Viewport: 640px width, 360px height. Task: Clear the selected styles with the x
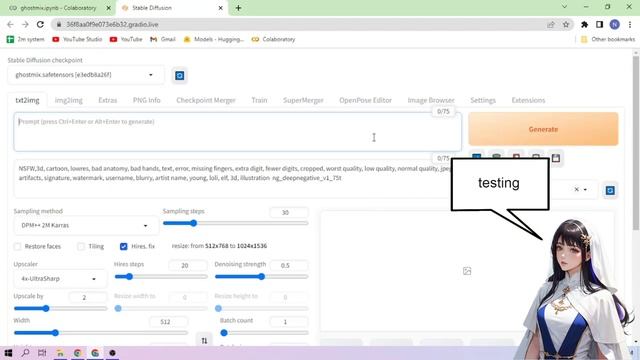[576, 189]
